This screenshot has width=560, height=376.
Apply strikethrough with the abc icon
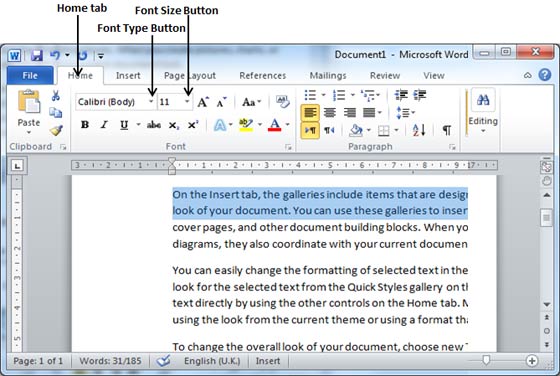click(154, 125)
